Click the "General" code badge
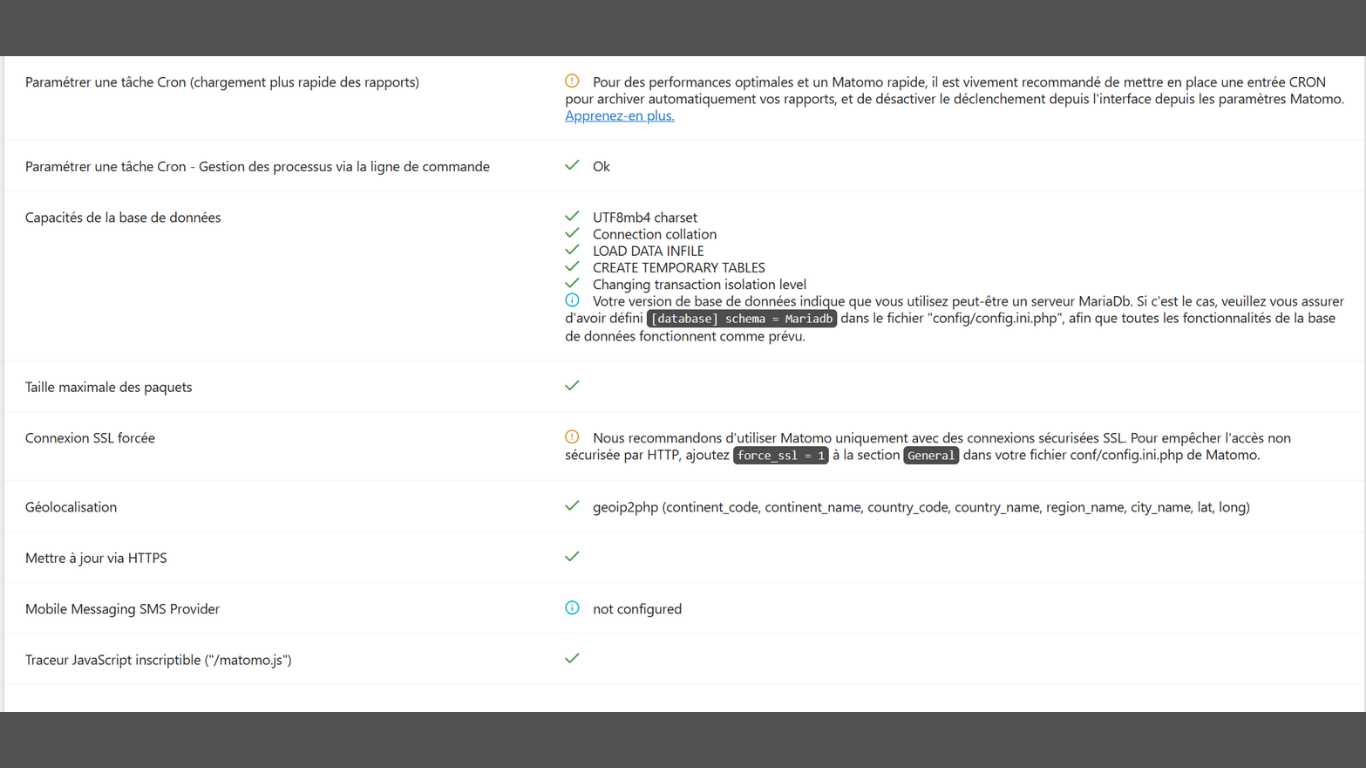 [x=931, y=456]
